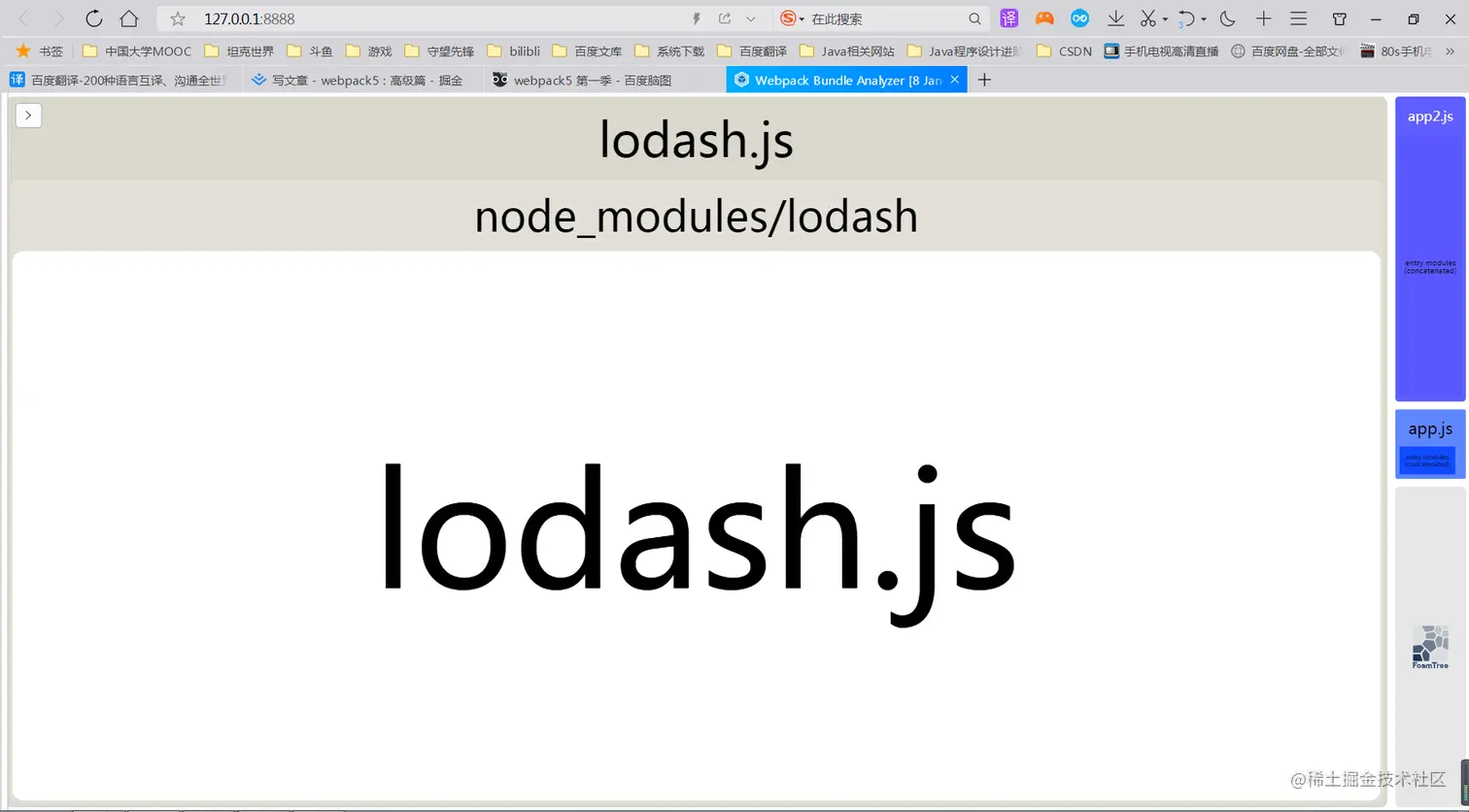The width and height of the screenshot is (1469, 812).
Task: Open the bilibli bookmark folder
Action: point(513,51)
